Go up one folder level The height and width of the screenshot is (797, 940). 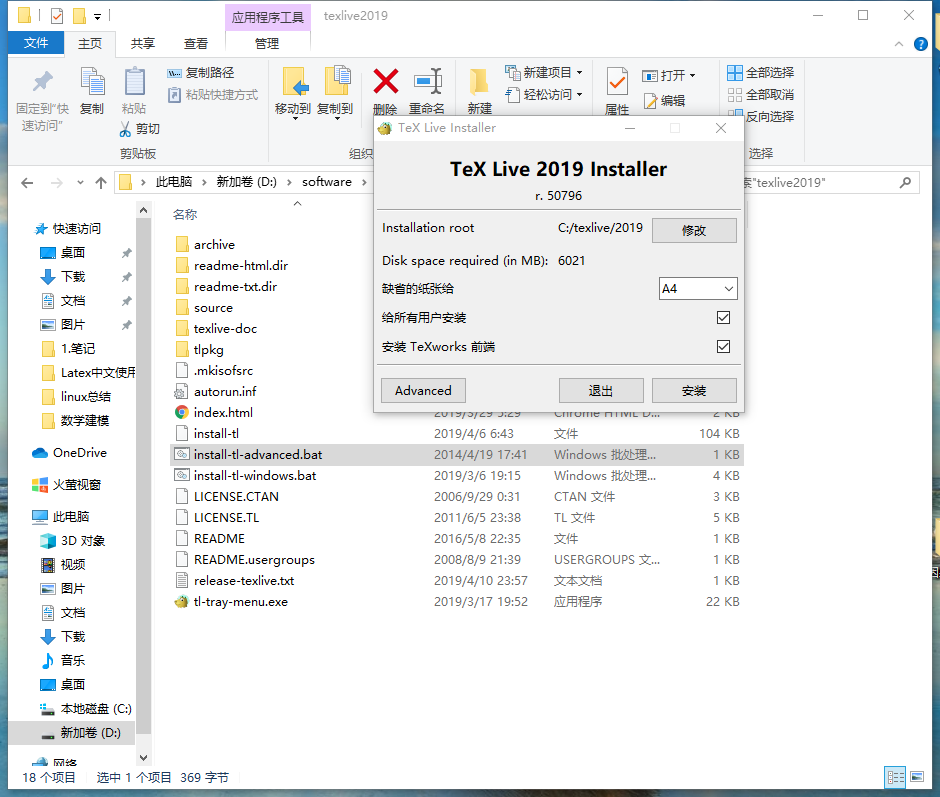(x=101, y=183)
